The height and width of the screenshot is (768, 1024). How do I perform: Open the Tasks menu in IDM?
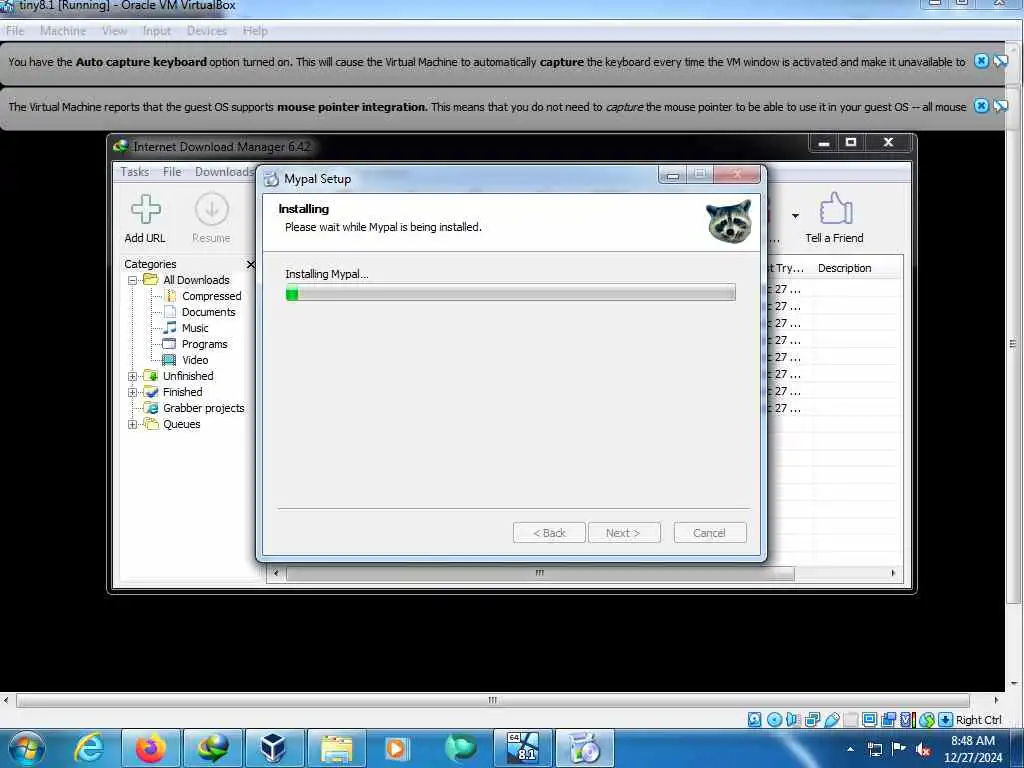[x=135, y=172]
